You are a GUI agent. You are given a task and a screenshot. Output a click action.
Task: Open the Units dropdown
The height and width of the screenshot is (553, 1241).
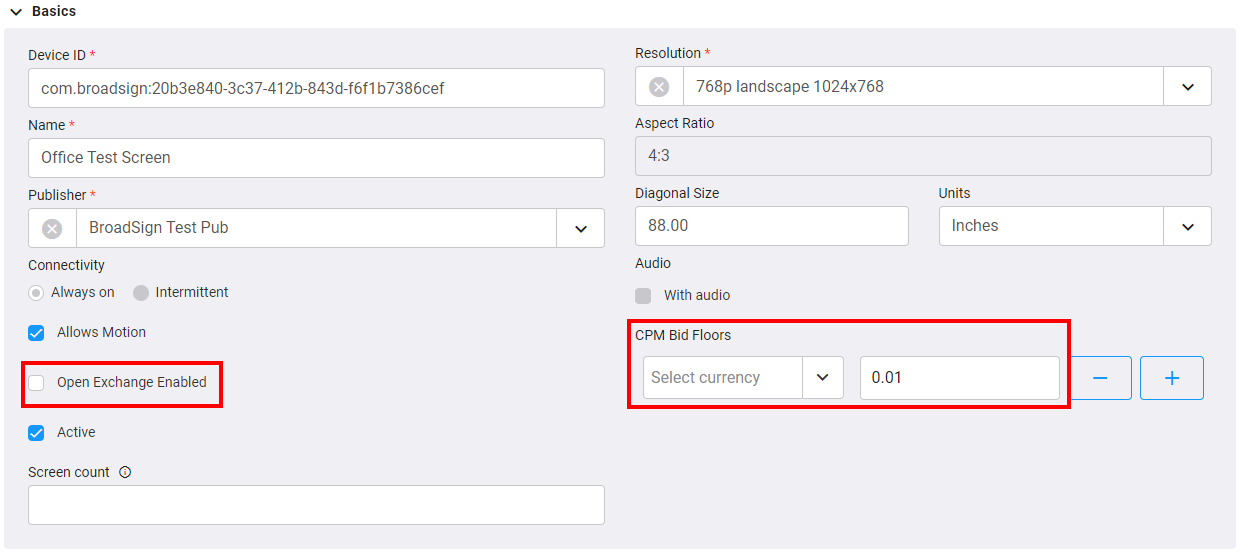1075,226
